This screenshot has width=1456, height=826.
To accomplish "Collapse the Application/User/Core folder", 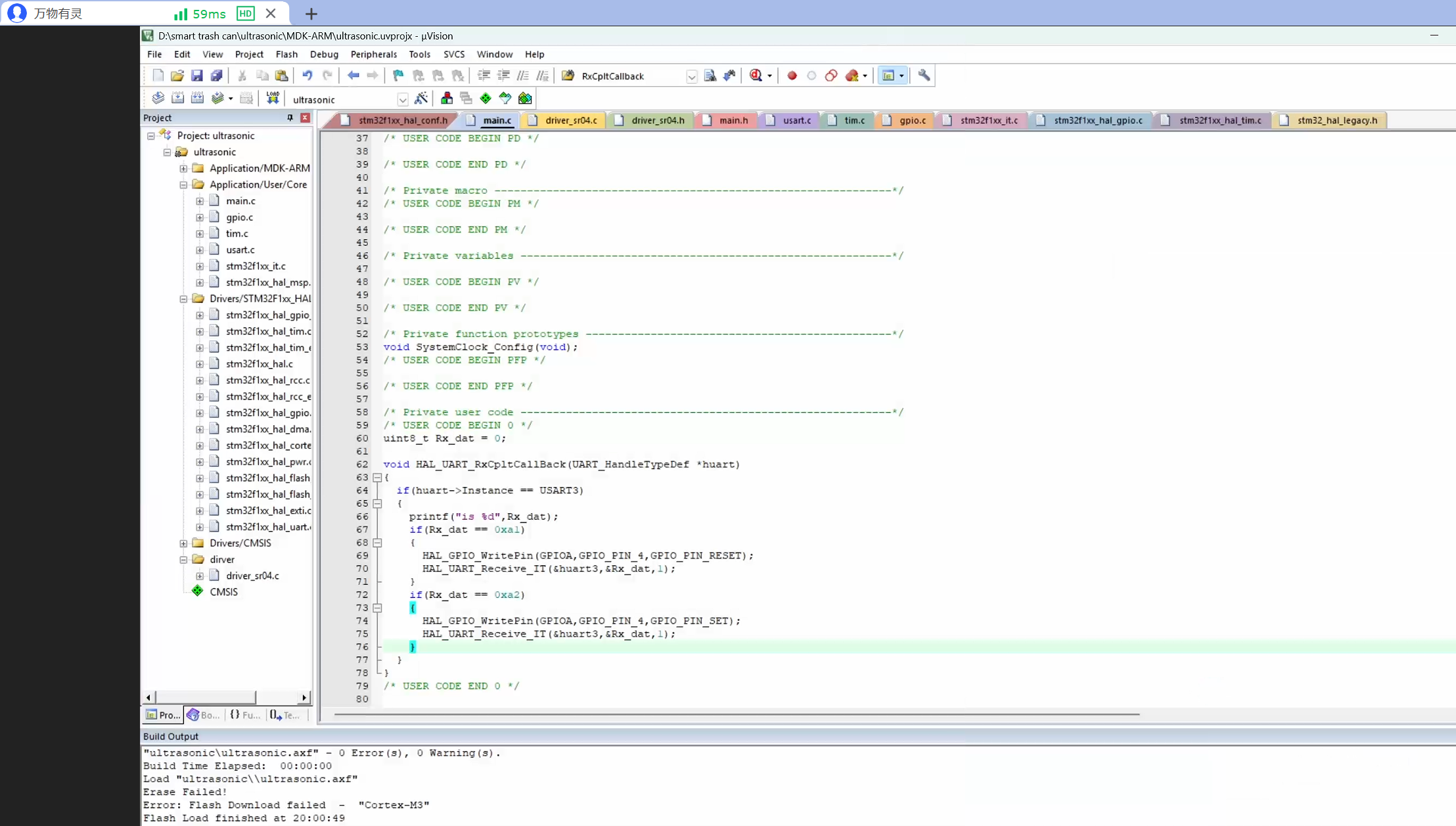I will 183,185.
